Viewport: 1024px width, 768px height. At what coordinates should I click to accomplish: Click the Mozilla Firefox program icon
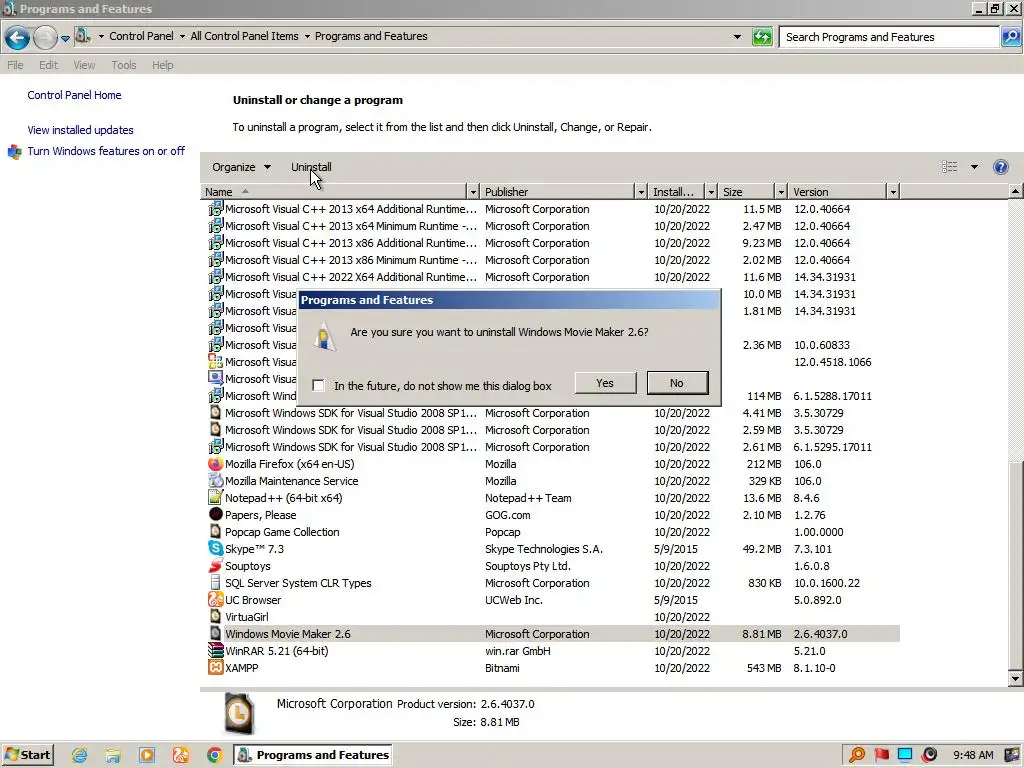click(216, 464)
